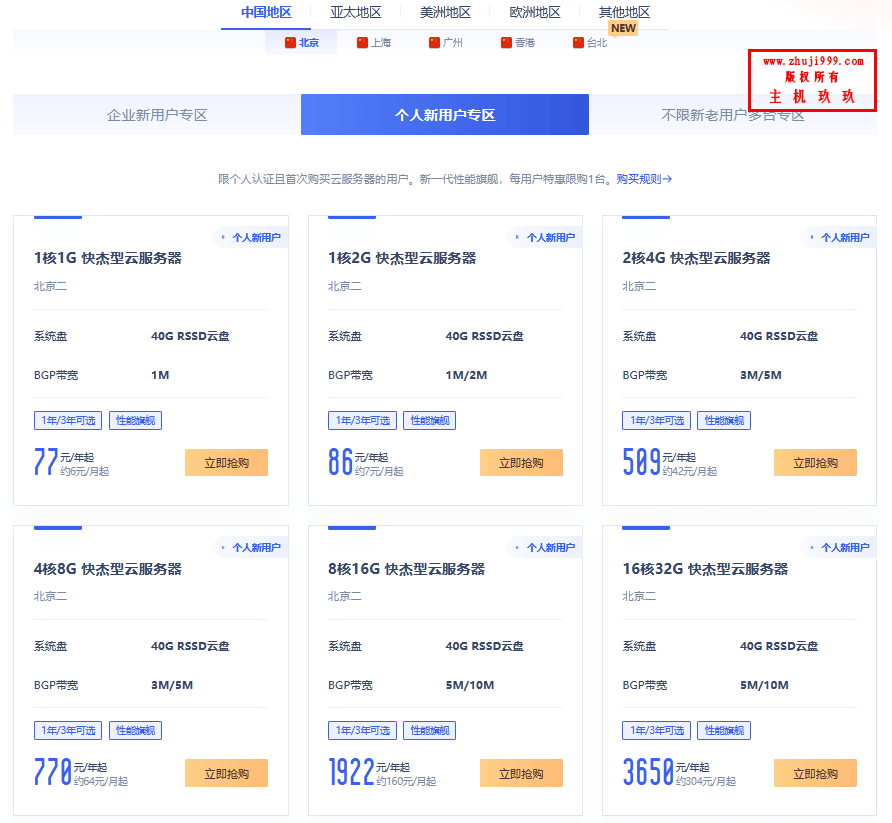This screenshot has width=892, height=823.
Task: Select the 中国地区 region tab
Action: coord(266,13)
